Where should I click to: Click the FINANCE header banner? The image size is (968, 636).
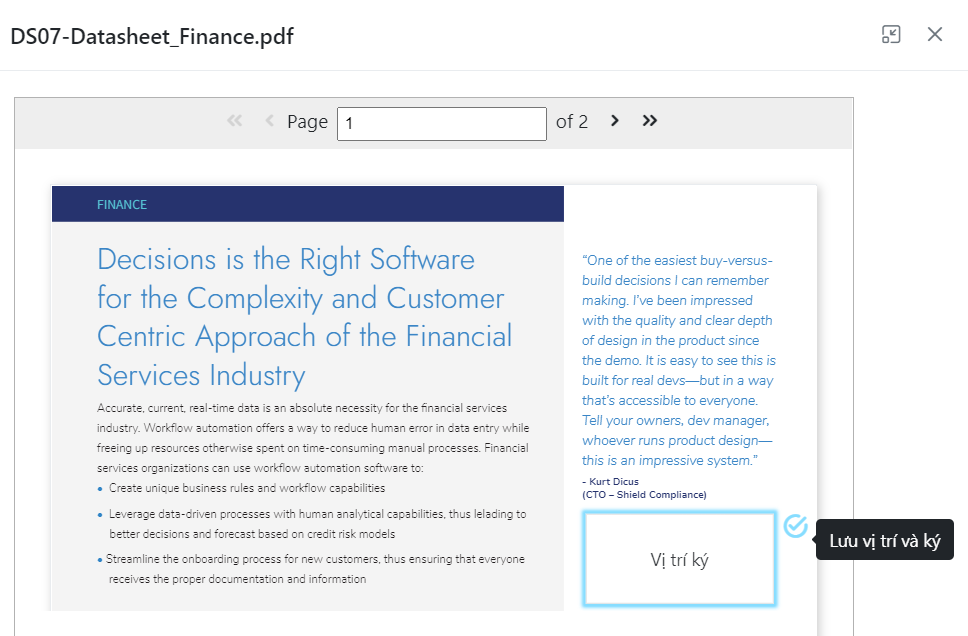pos(307,204)
